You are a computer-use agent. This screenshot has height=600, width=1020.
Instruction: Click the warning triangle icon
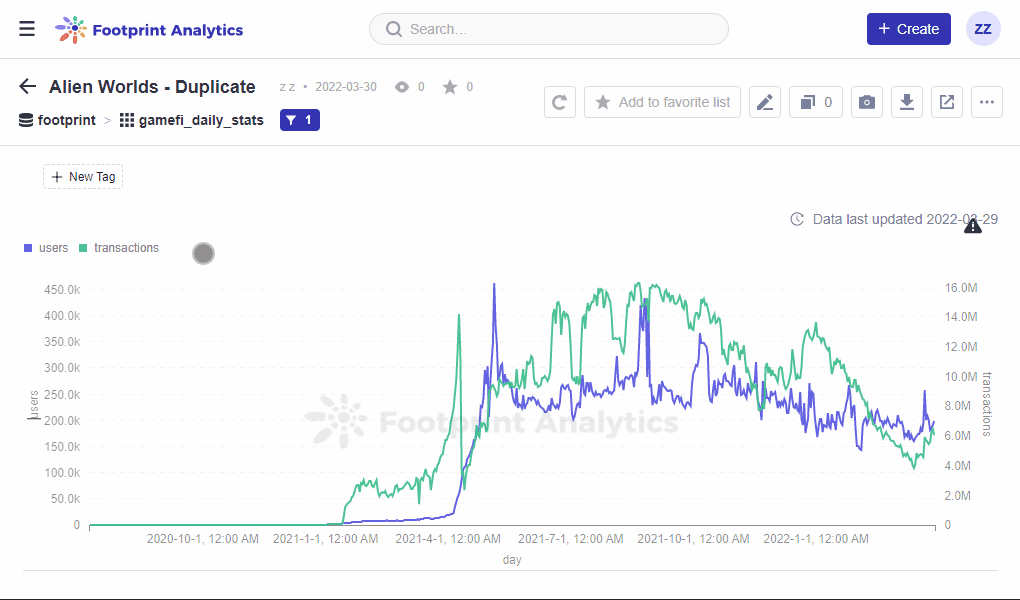click(x=973, y=226)
